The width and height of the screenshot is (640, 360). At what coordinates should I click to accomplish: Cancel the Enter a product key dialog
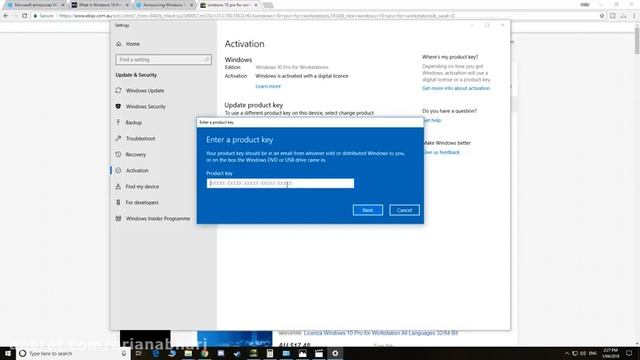404,210
